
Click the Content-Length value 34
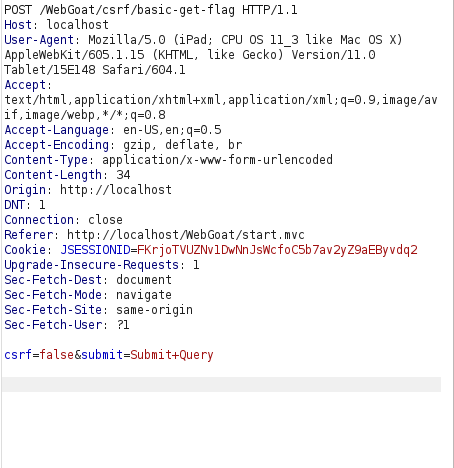point(123,175)
